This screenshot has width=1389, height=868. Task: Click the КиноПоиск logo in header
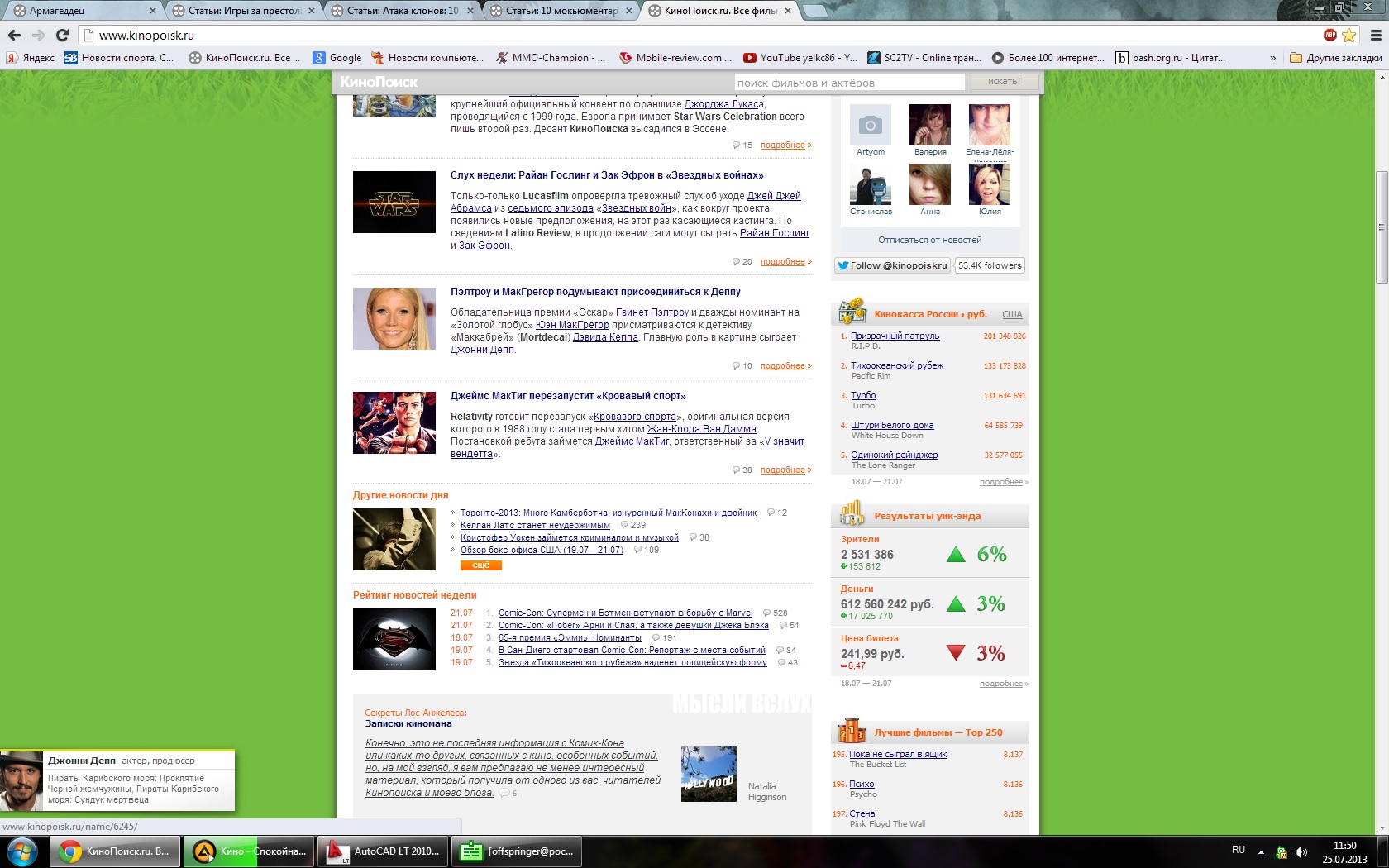[x=379, y=82]
